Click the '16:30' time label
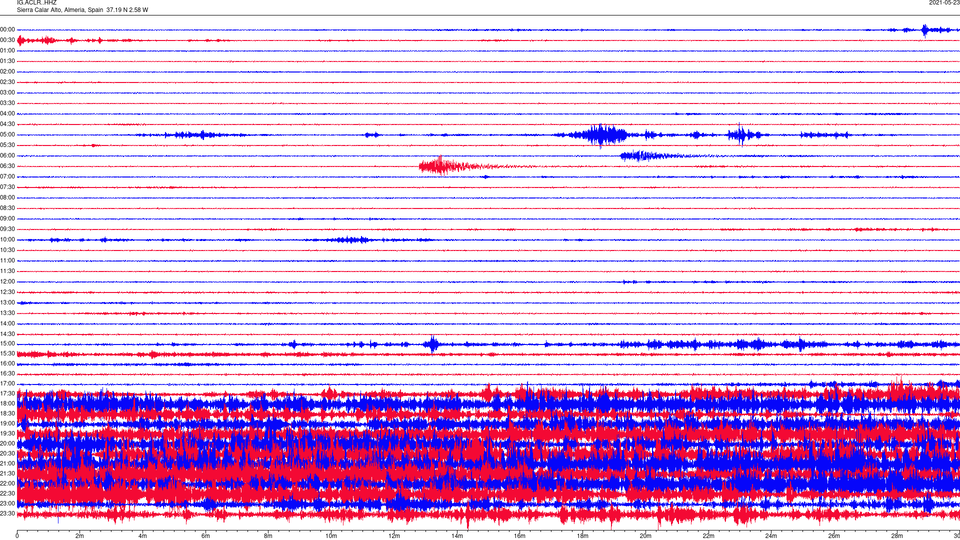This screenshot has width=960, height=540. (7, 373)
